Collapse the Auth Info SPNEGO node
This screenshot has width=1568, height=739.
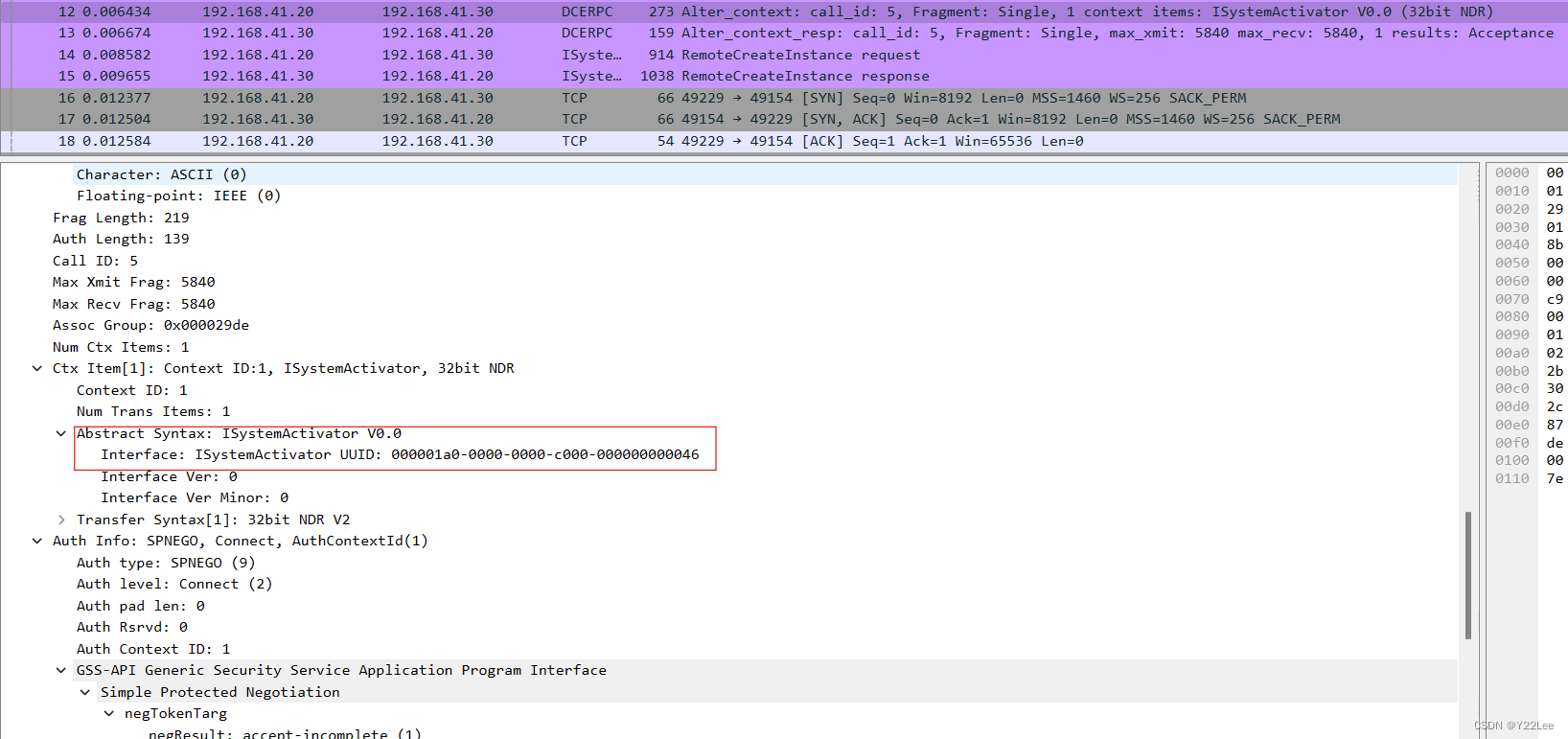click(37, 541)
